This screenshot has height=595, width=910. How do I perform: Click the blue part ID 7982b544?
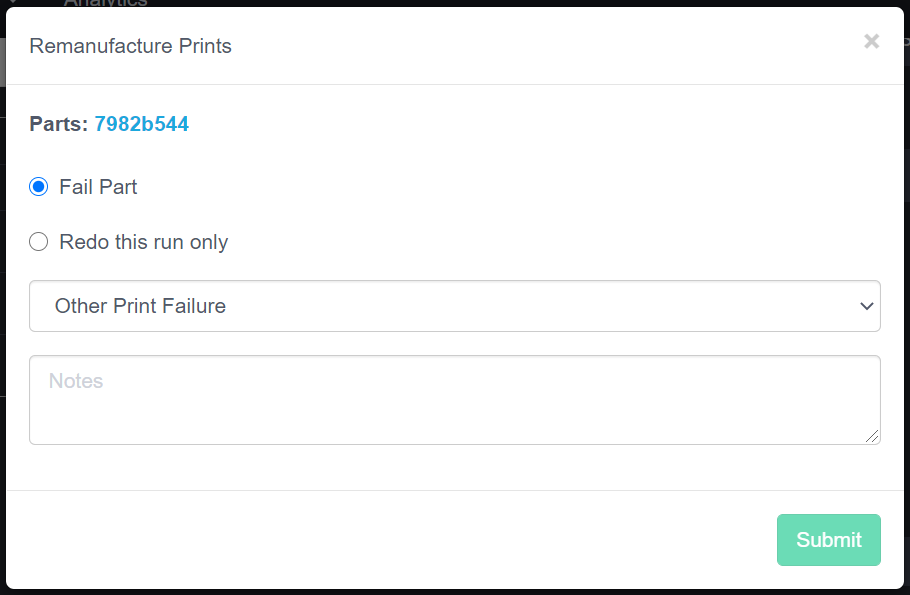[x=141, y=124]
